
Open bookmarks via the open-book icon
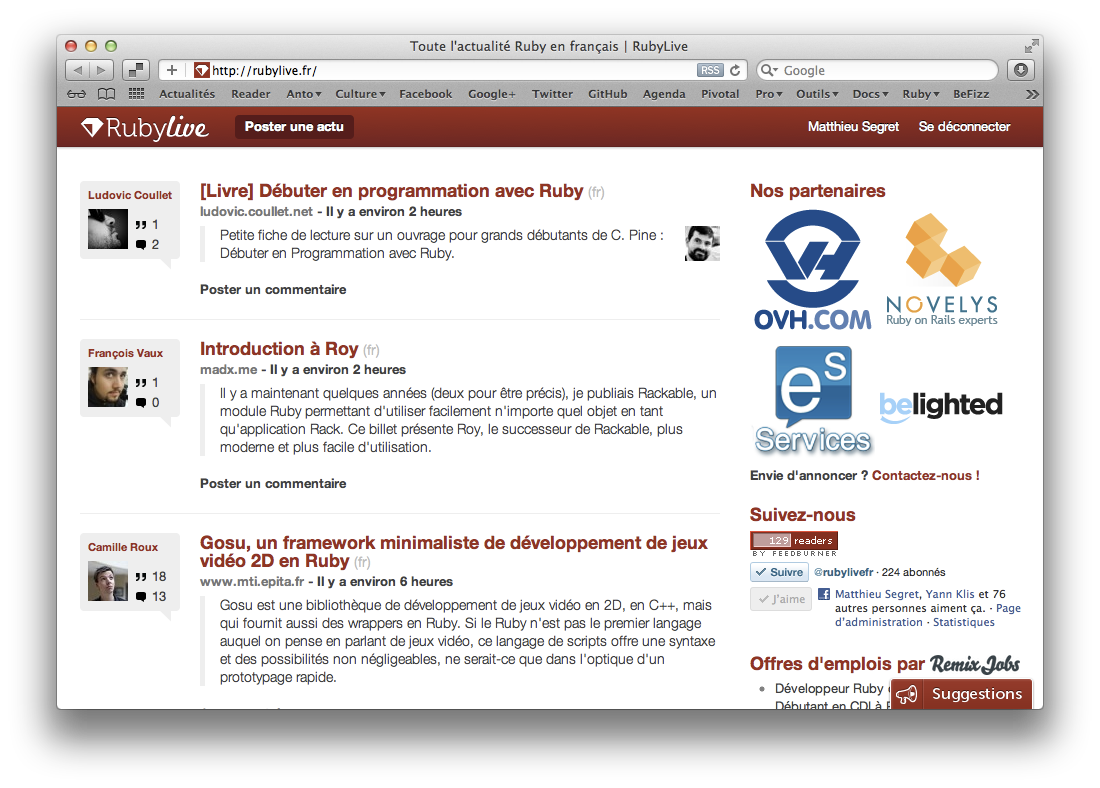105,93
